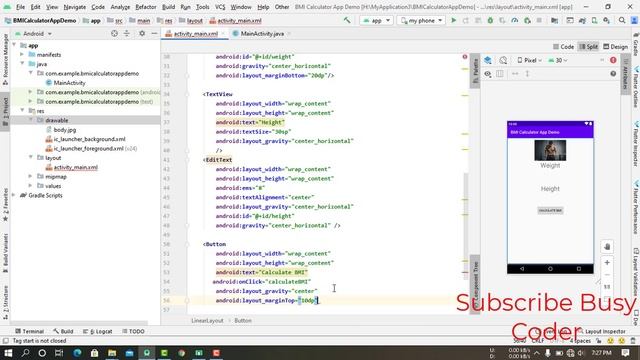Open the taskbar search magnifier
This screenshot has width=640, height=360.
[25, 353]
